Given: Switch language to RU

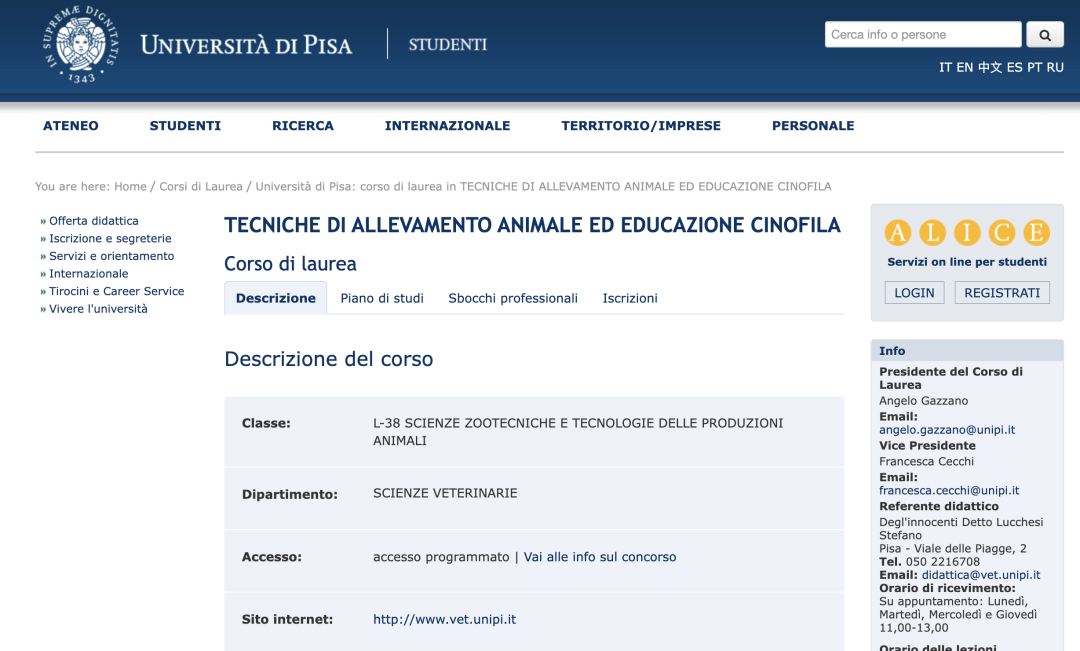Looking at the screenshot, I should click(1055, 68).
